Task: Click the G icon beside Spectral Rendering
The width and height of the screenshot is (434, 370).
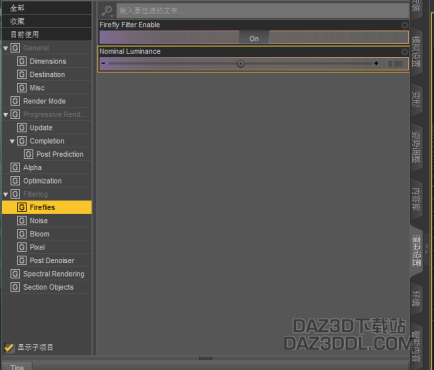Action: [15, 274]
